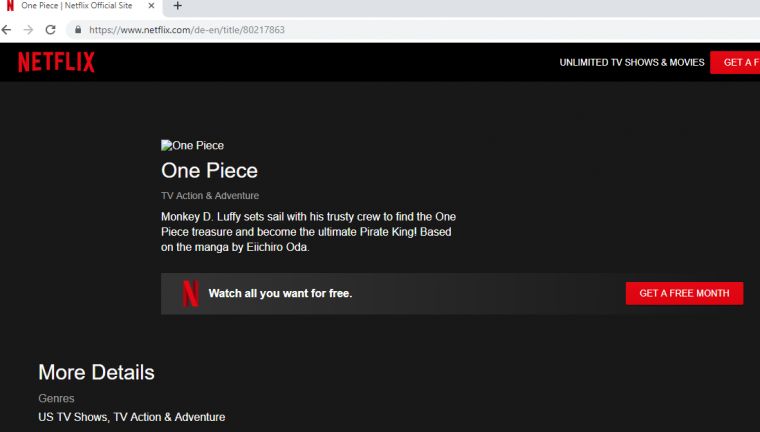
Task: Open the new tab plus button
Action: 177,6
